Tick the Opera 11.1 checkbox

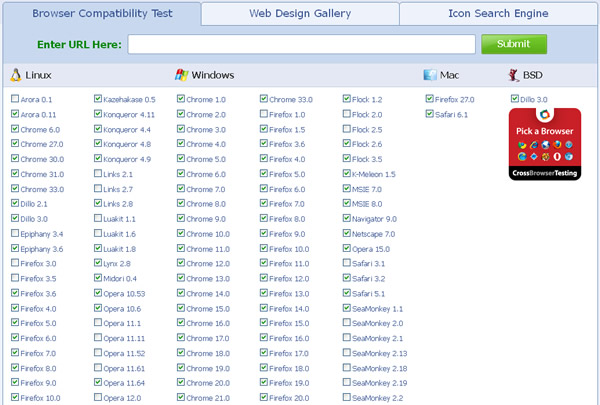98,324
